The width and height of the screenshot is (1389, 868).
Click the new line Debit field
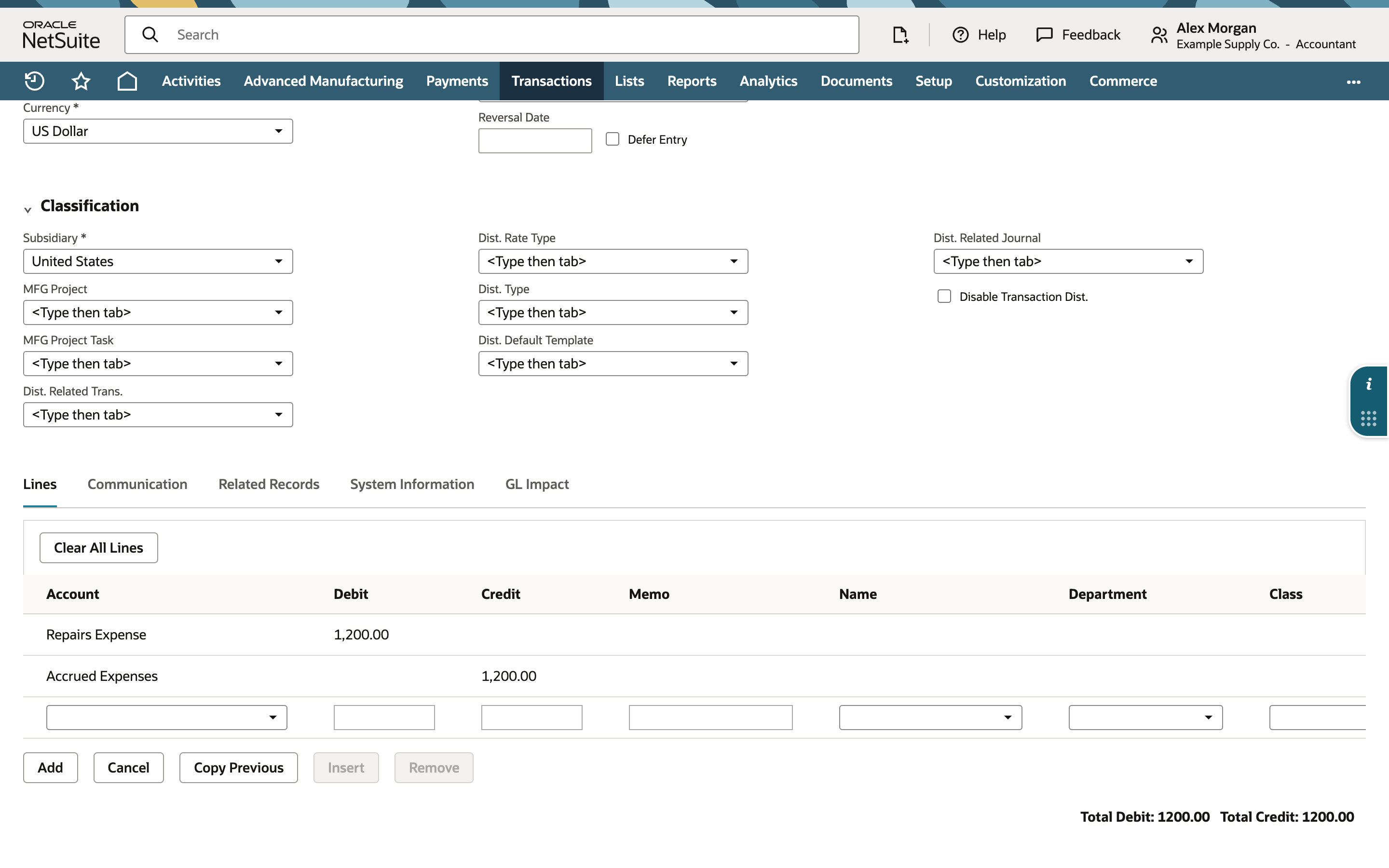(x=384, y=718)
